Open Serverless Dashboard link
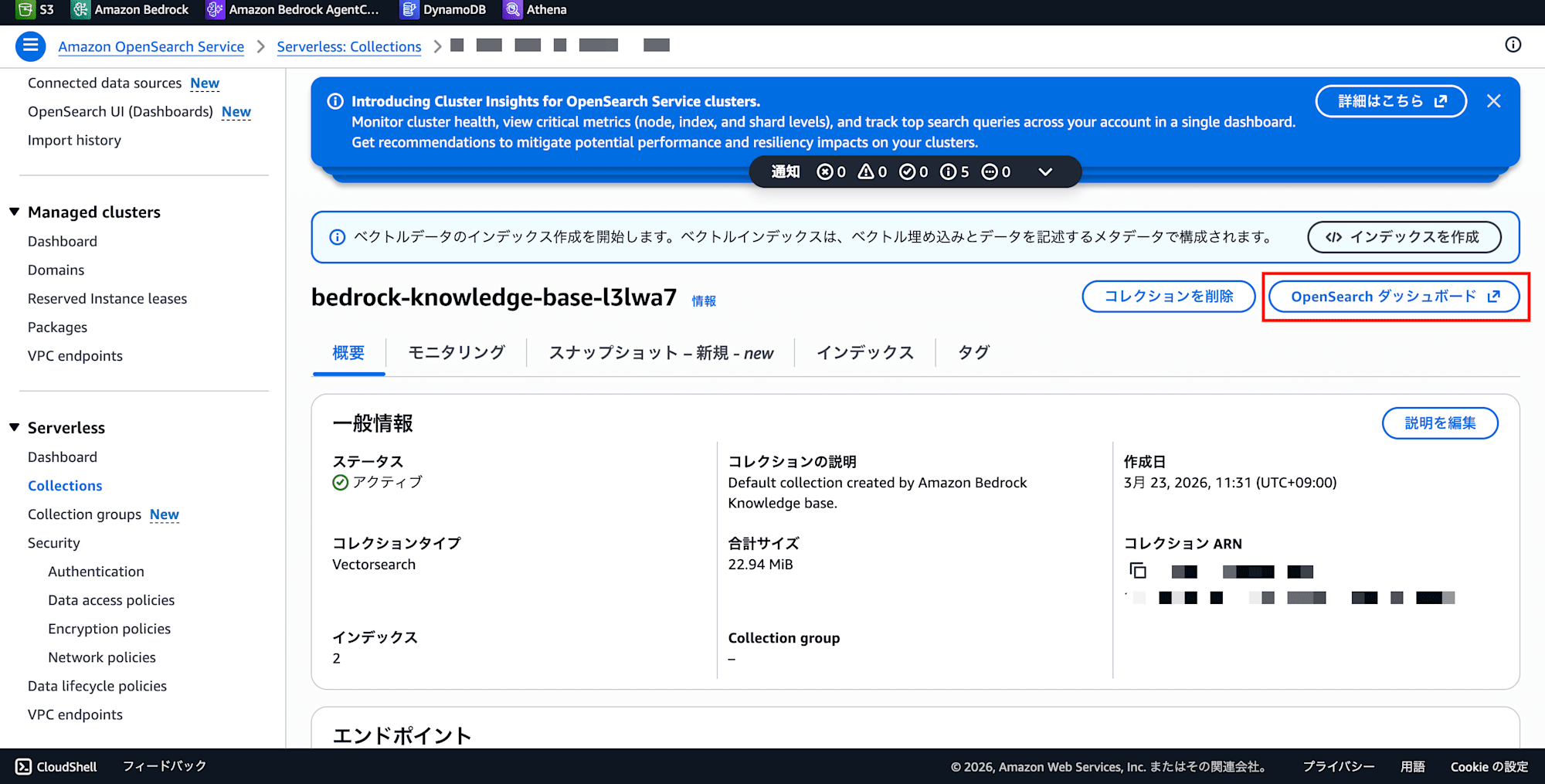The image size is (1545, 784). click(63, 456)
